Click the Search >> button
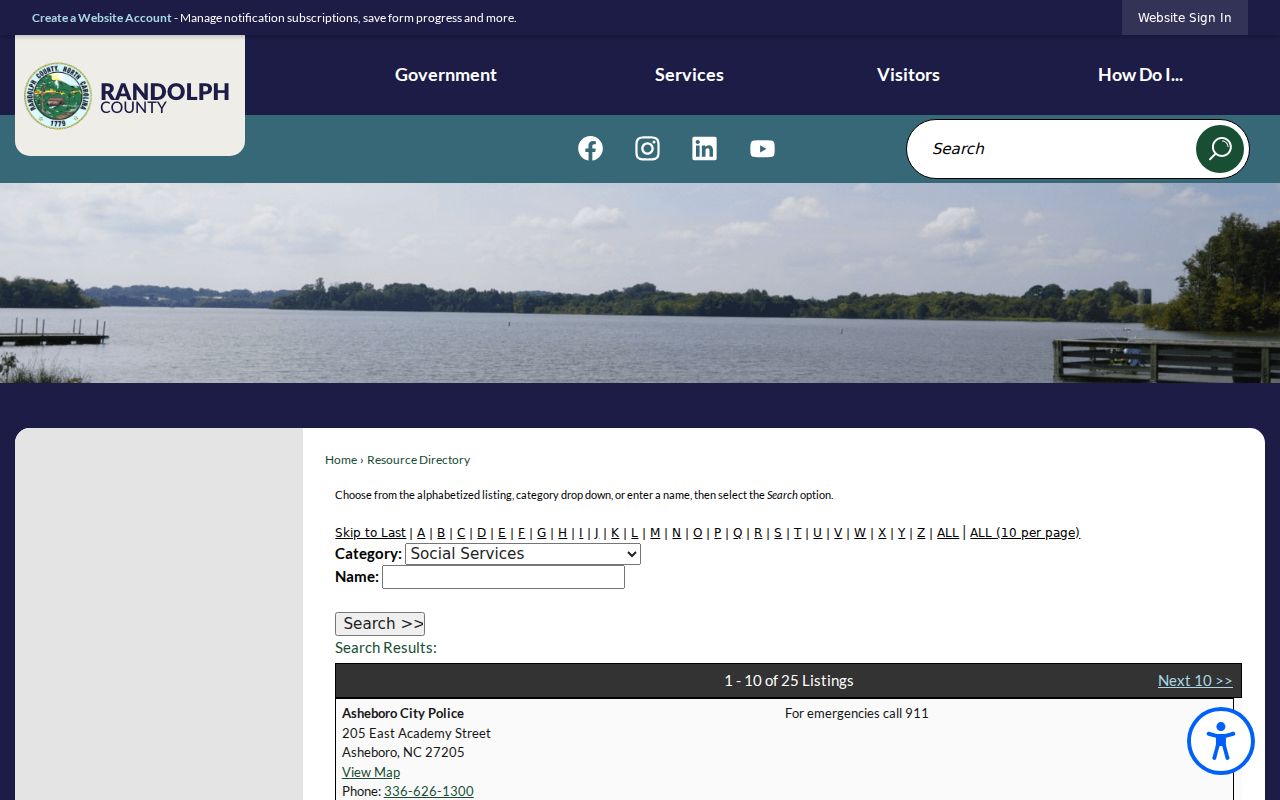Screen dimensions: 1280x800 point(380,624)
